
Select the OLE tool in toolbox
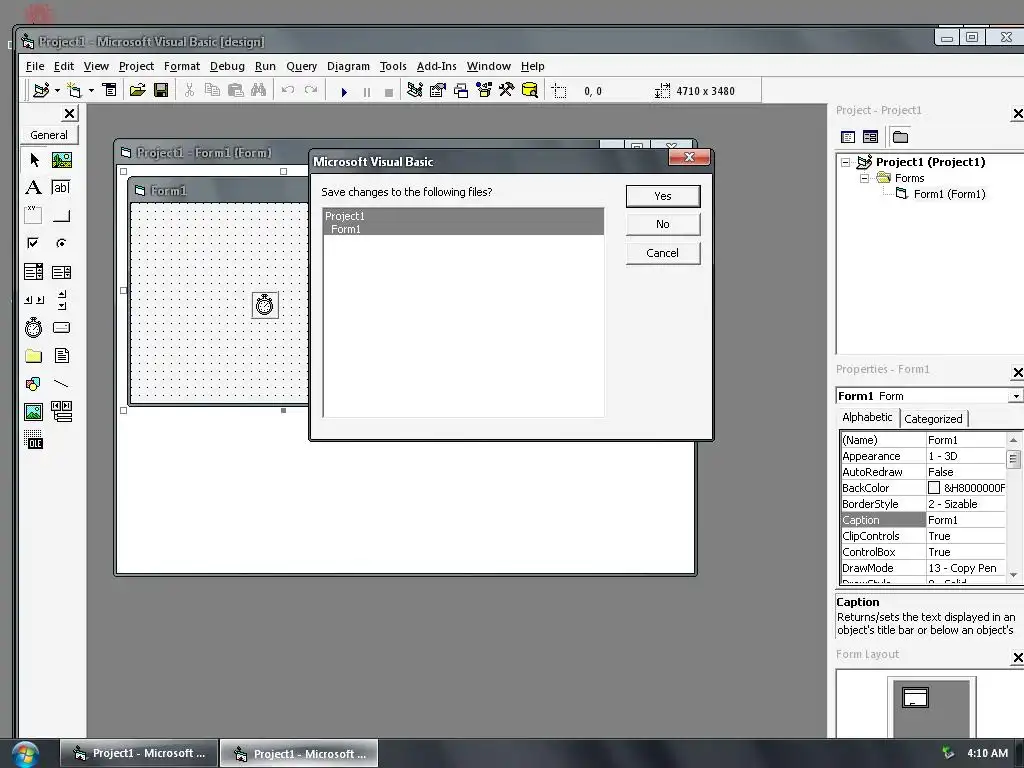[33, 440]
